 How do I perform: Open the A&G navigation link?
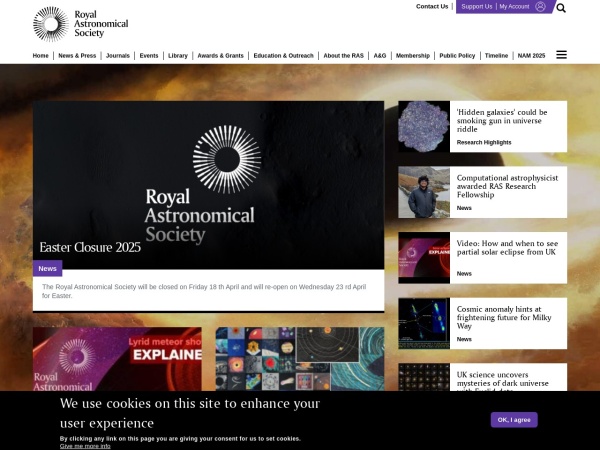pos(380,55)
